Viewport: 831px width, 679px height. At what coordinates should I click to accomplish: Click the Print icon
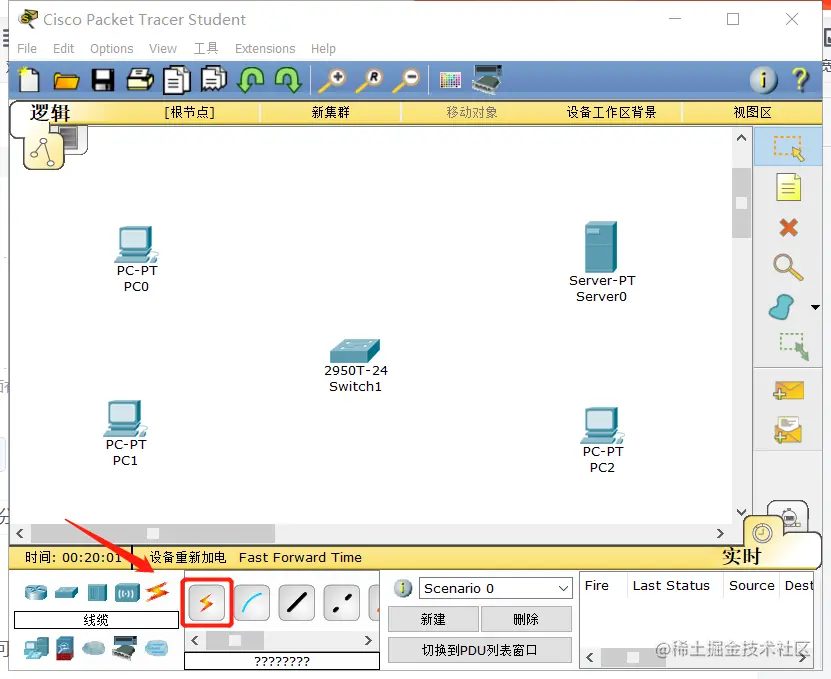tap(140, 80)
